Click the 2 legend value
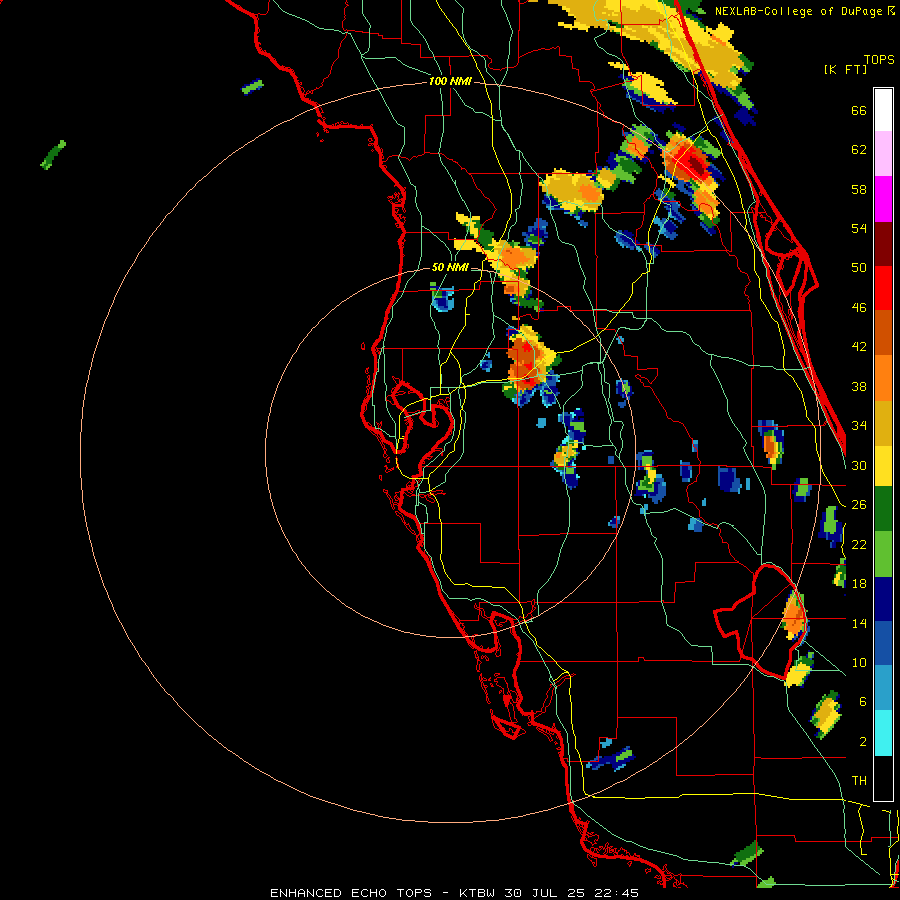 (x=863, y=741)
